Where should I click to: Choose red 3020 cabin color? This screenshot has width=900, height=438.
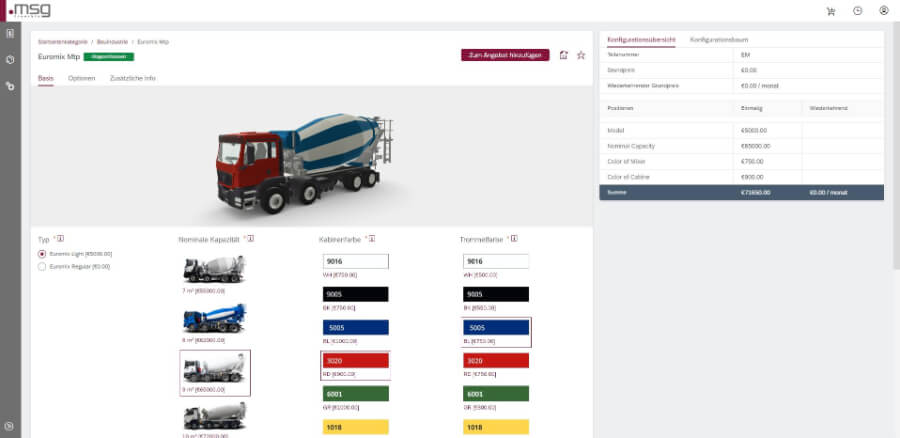pyautogui.click(x=355, y=361)
